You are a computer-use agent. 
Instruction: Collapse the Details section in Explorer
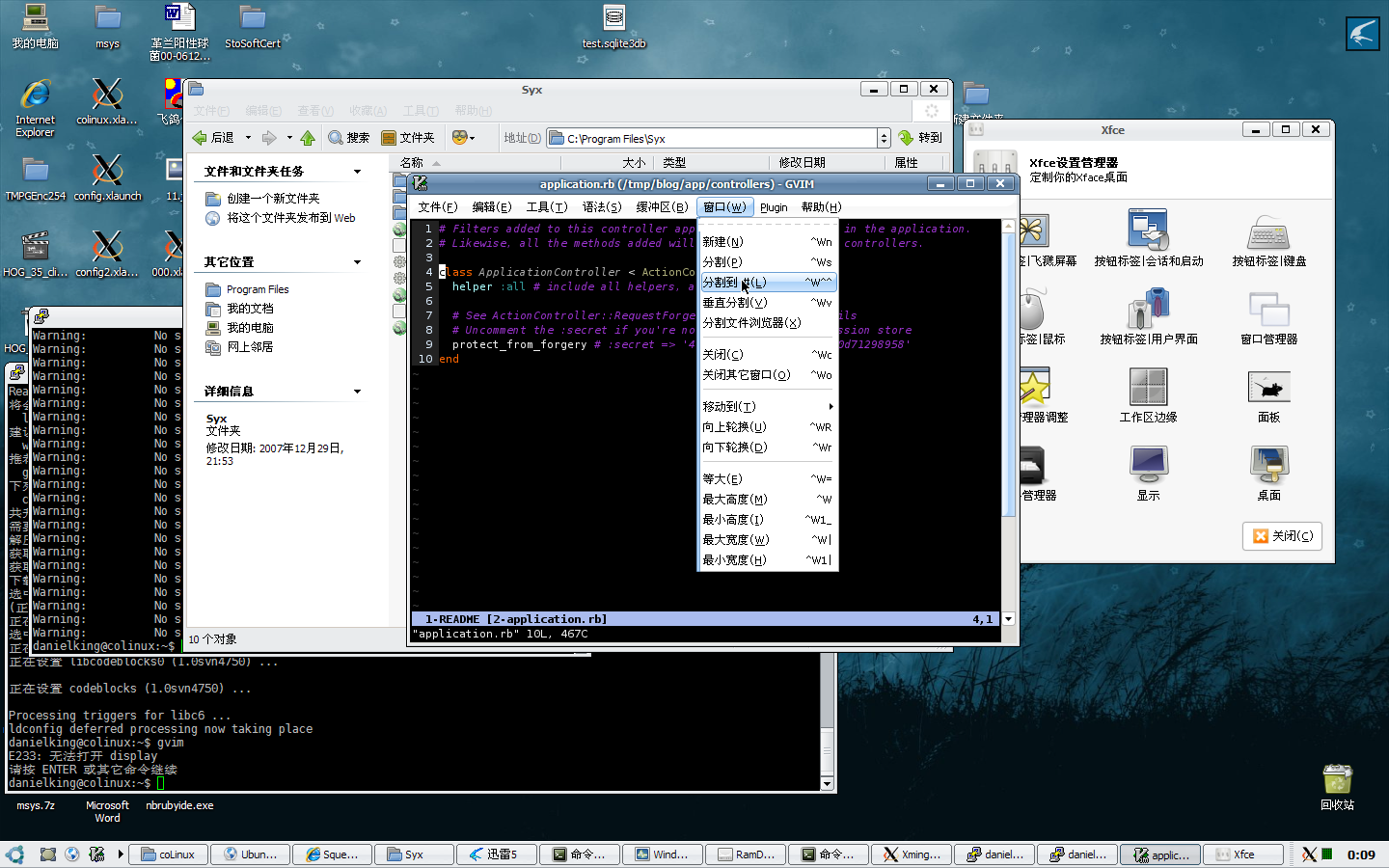(x=357, y=392)
